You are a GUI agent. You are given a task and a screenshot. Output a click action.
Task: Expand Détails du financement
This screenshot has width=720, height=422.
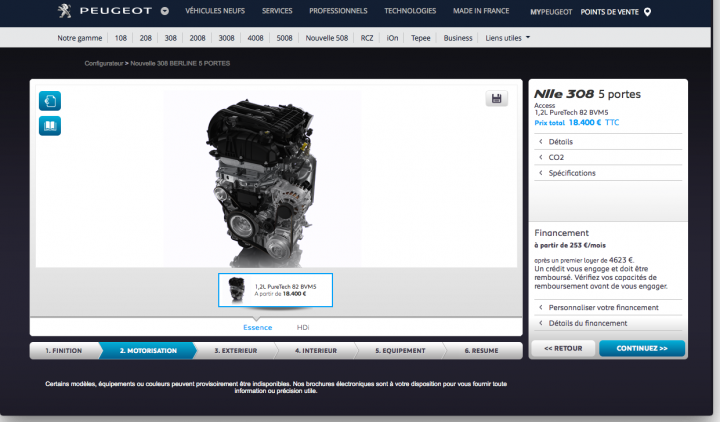pos(608,323)
